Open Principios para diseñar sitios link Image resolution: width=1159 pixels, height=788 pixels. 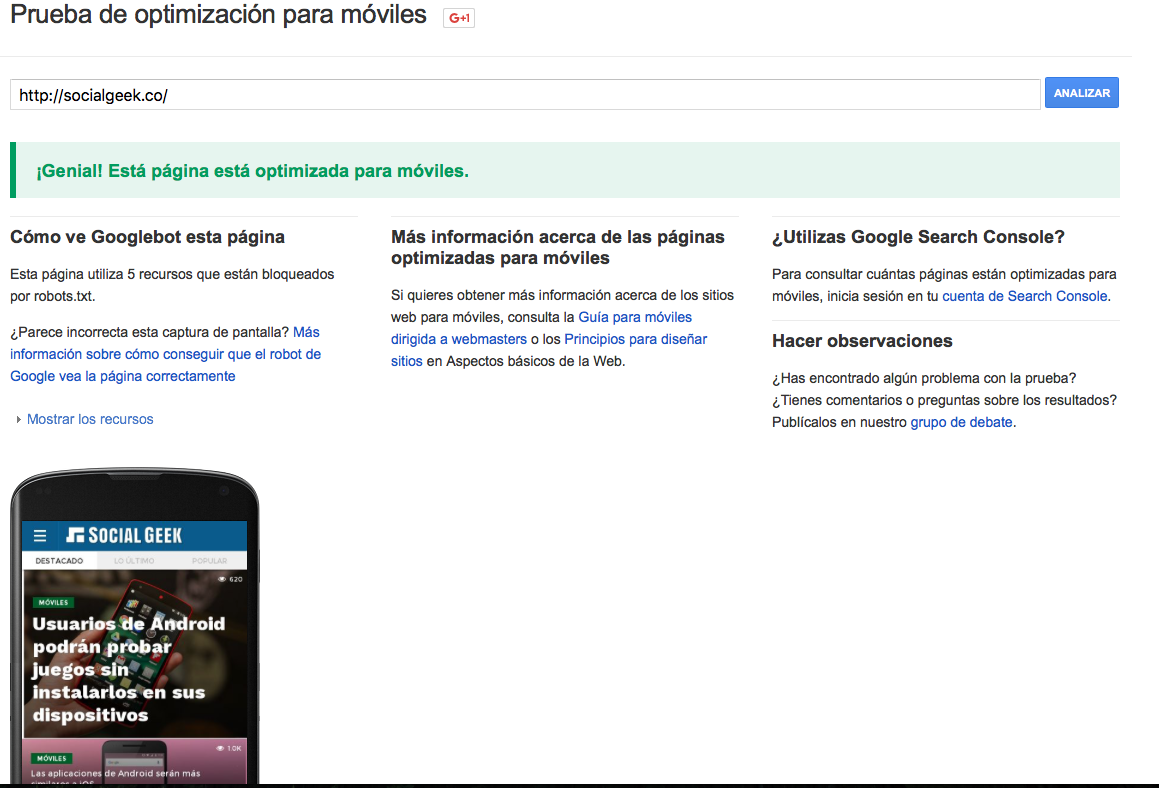pos(549,350)
